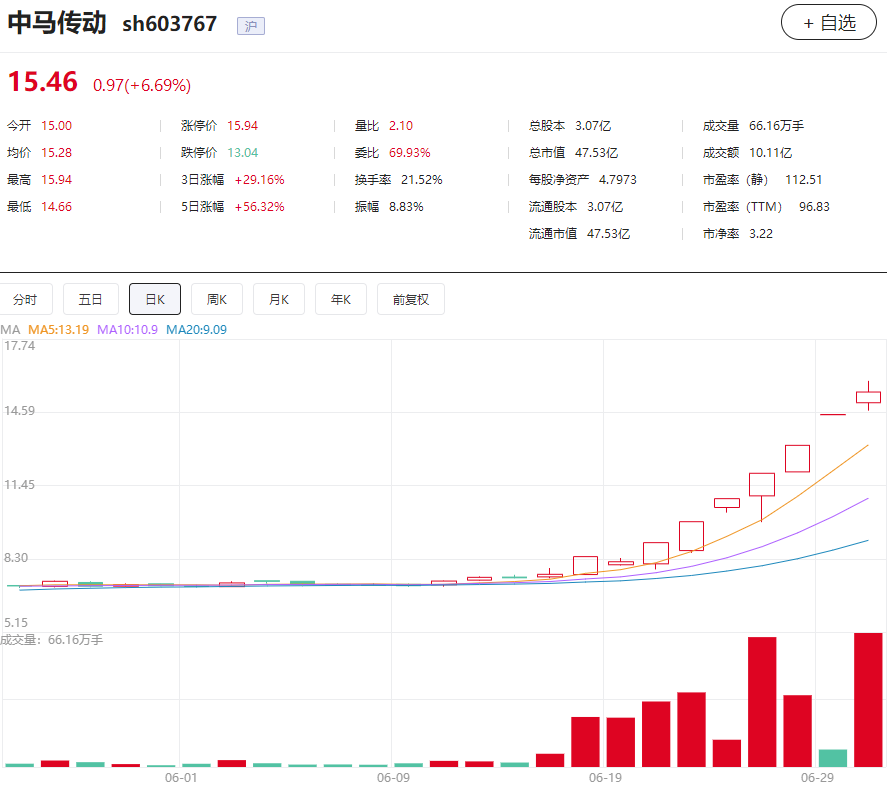Viewport: 894px width, 787px height.
Task: Click the 5日涨幅 value +56.32%
Action: click(x=259, y=206)
